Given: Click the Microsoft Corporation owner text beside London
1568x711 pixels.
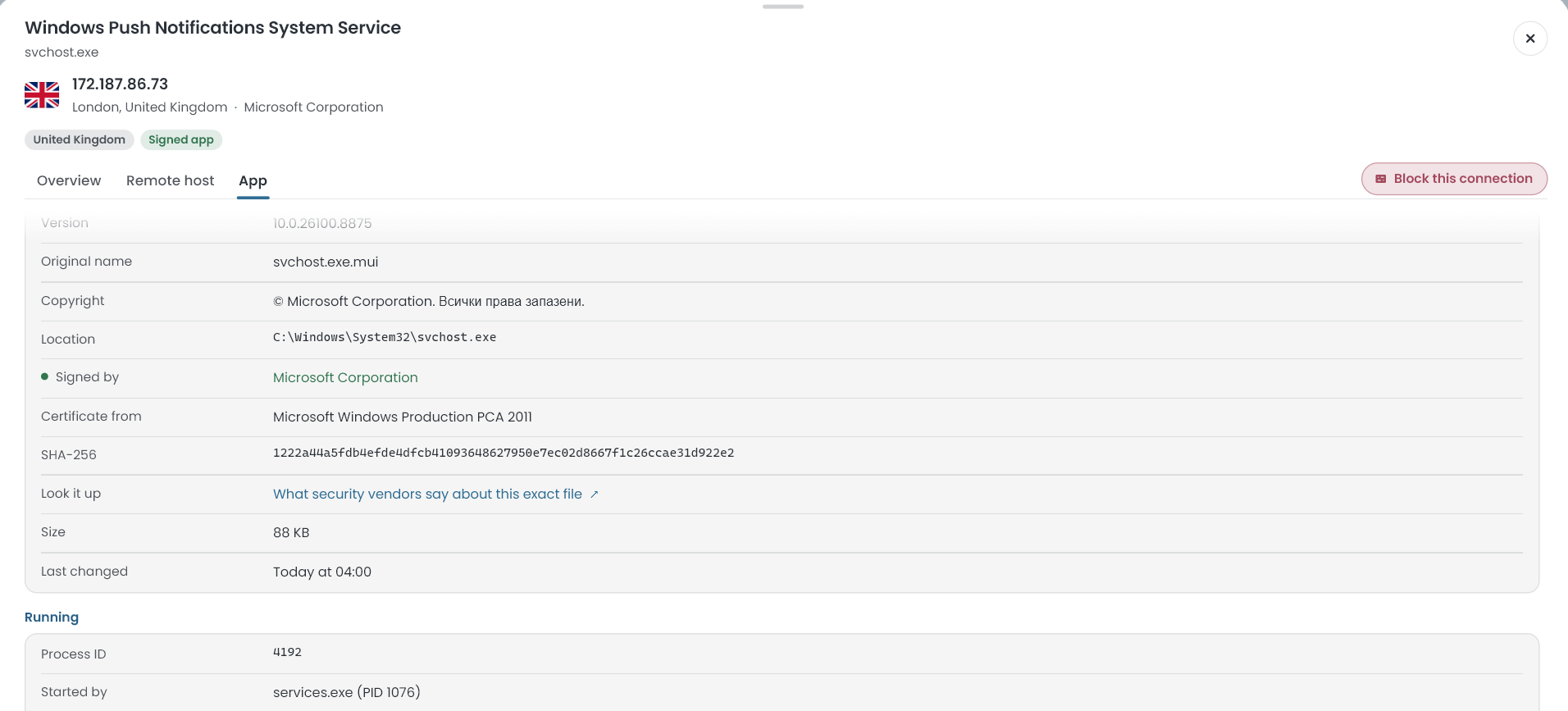Looking at the screenshot, I should coord(313,107).
